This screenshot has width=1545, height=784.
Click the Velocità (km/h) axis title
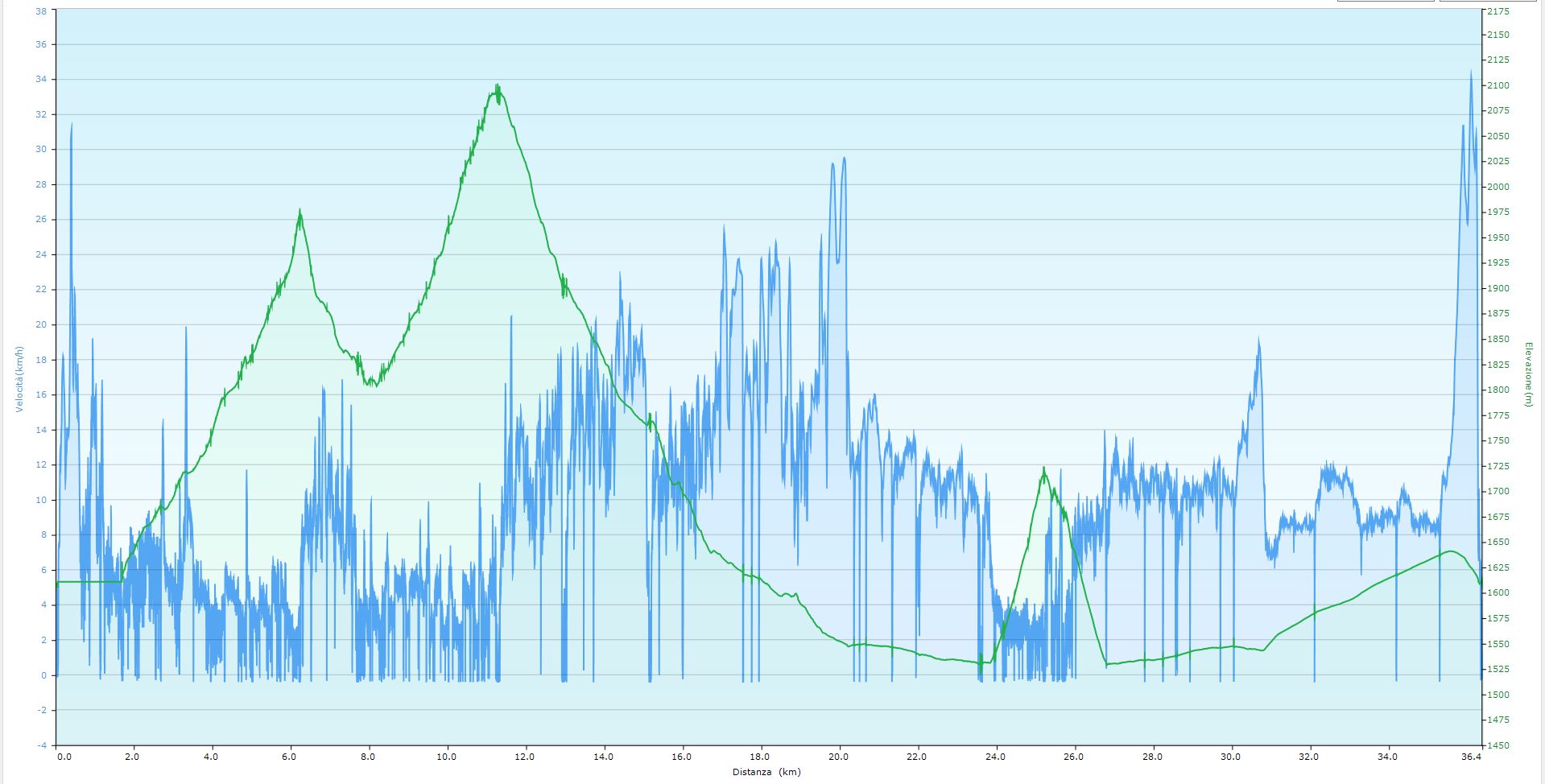pyautogui.click(x=19, y=379)
